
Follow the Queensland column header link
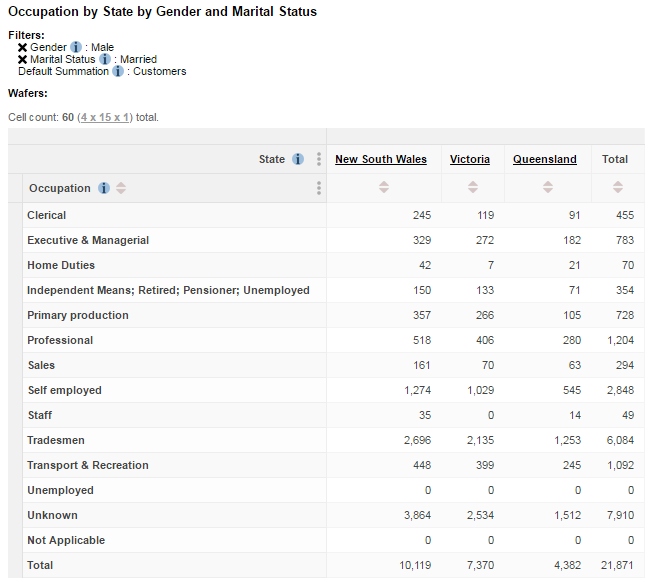point(545,159)
